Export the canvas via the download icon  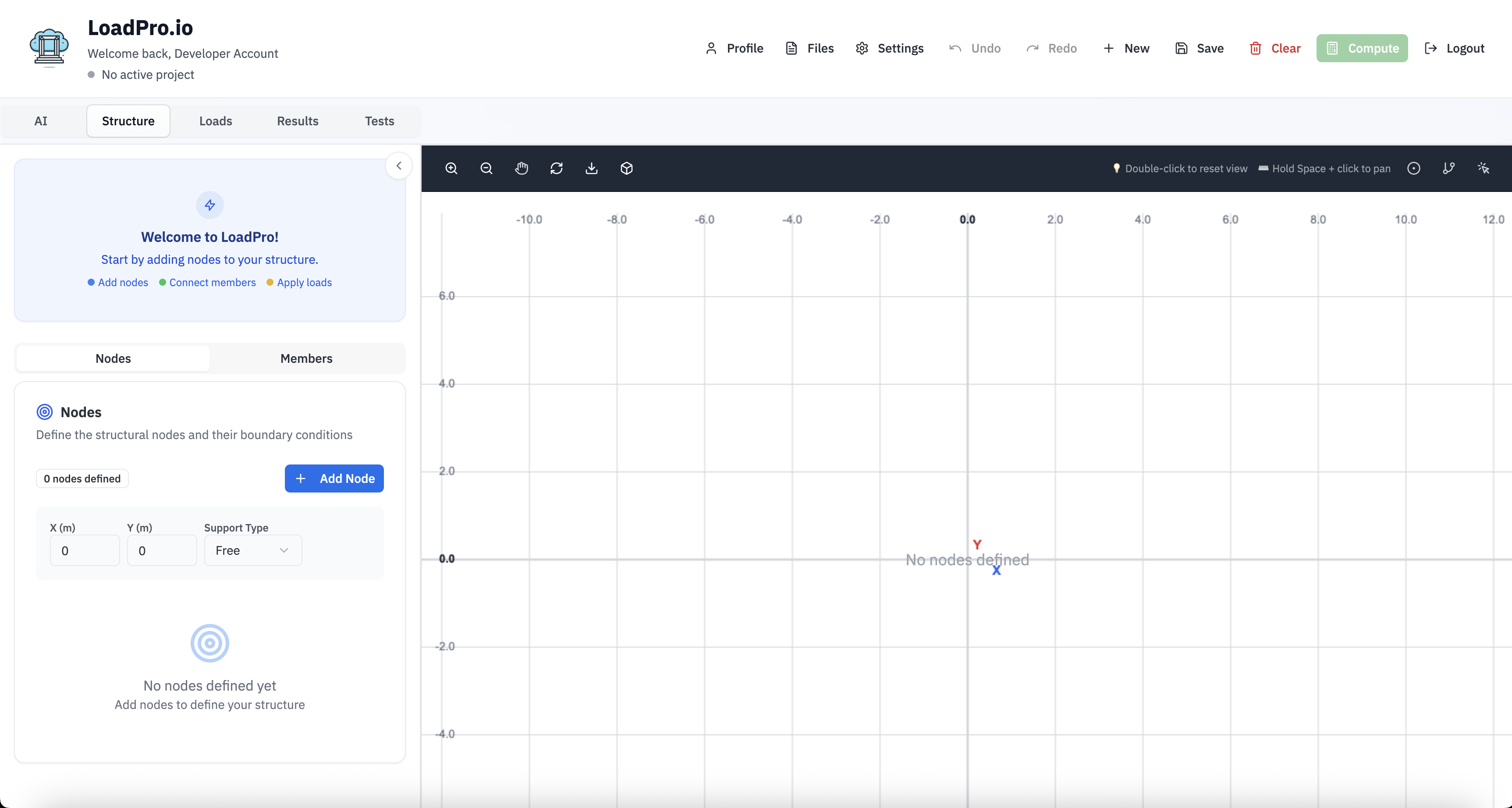pyautogui.click(x=592, y=168)
